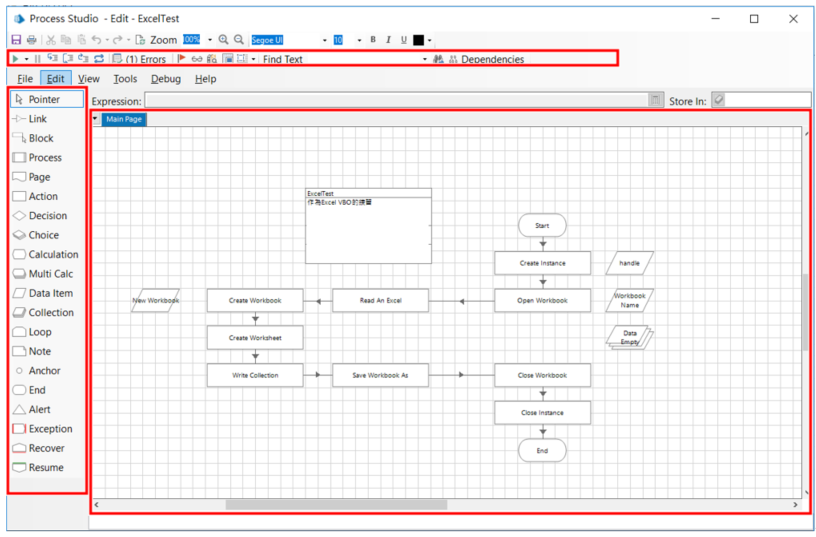Click the binoculars find icon

tap(438, 59)
